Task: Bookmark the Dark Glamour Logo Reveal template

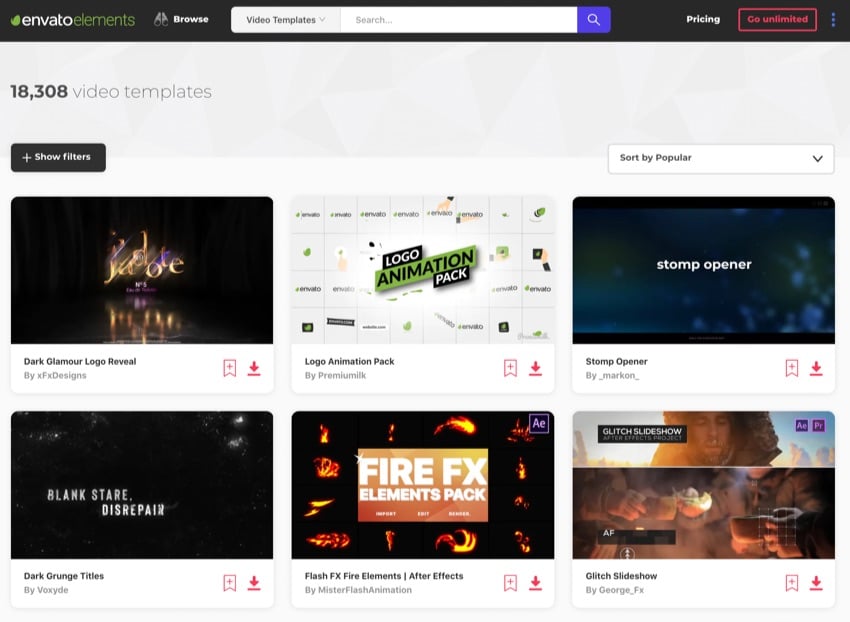Action: [229, 368]
